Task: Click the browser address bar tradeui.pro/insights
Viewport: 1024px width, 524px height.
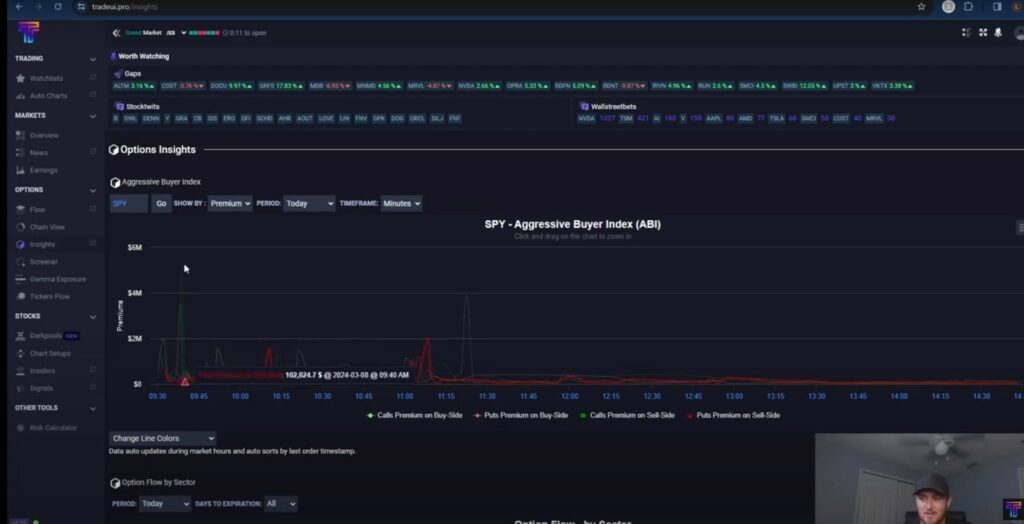Action: [125, 7]
